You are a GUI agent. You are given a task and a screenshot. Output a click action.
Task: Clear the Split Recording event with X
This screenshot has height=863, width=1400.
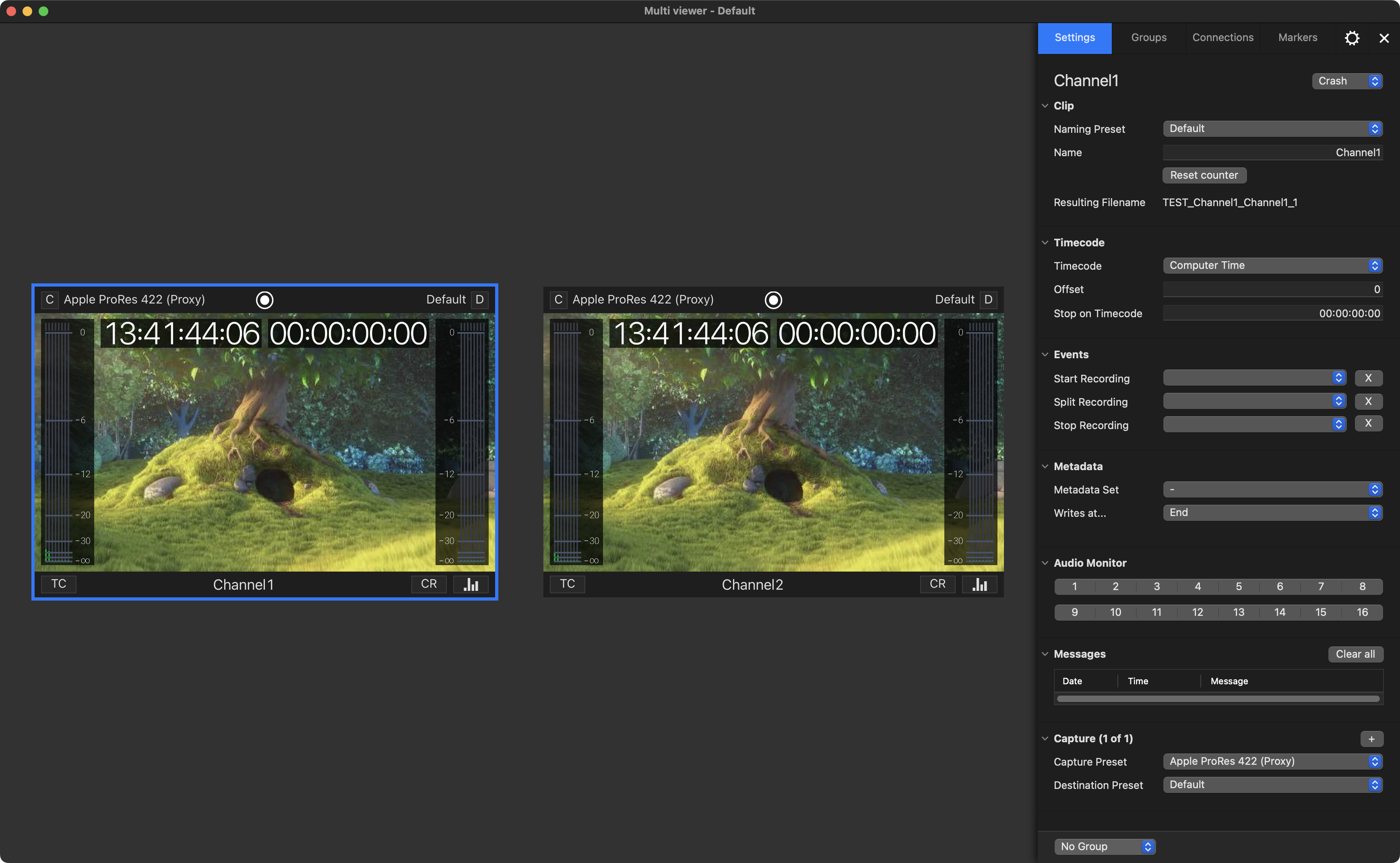point(1368,401)
